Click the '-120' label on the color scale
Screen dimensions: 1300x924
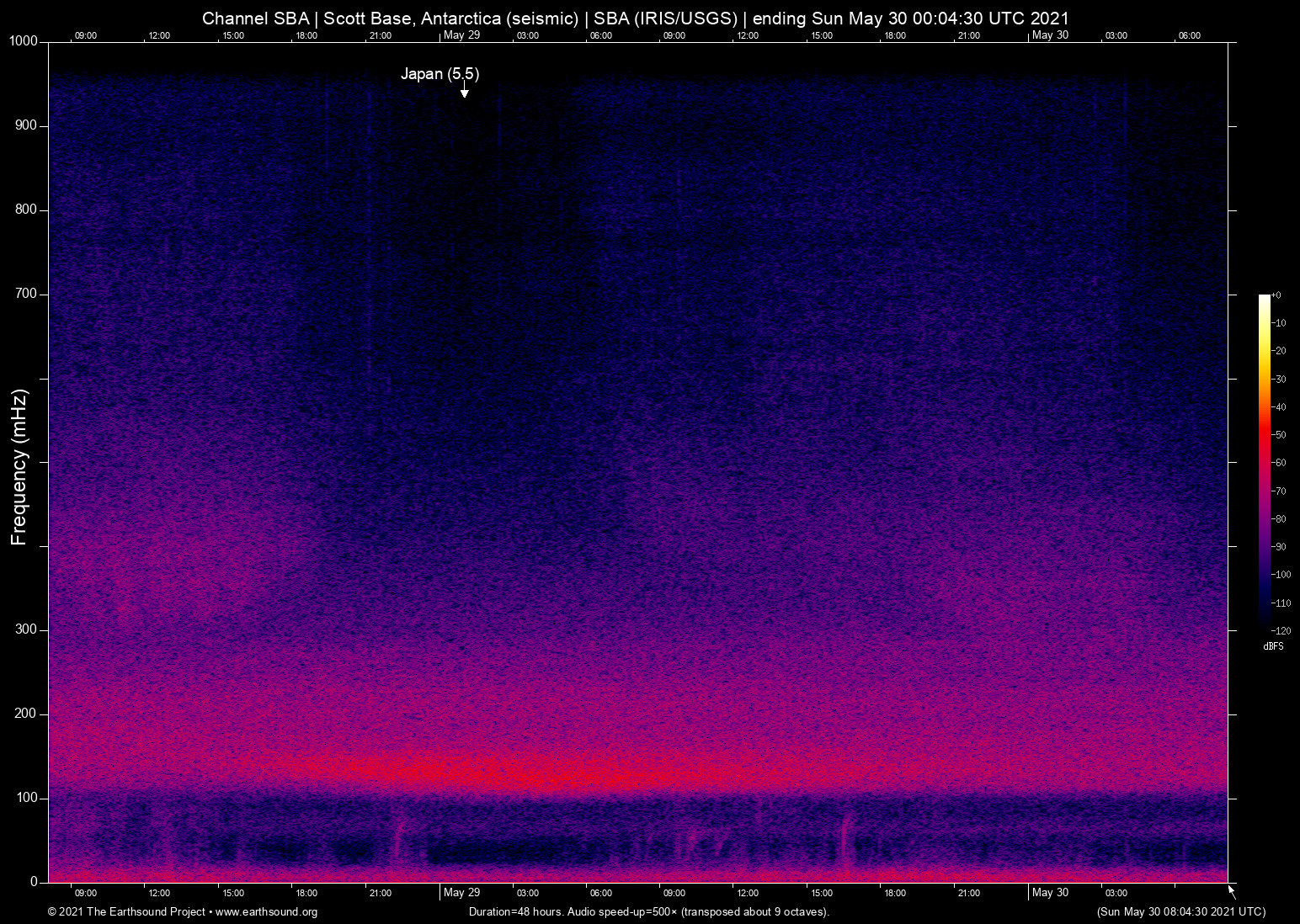click(x=1281, y=631)
